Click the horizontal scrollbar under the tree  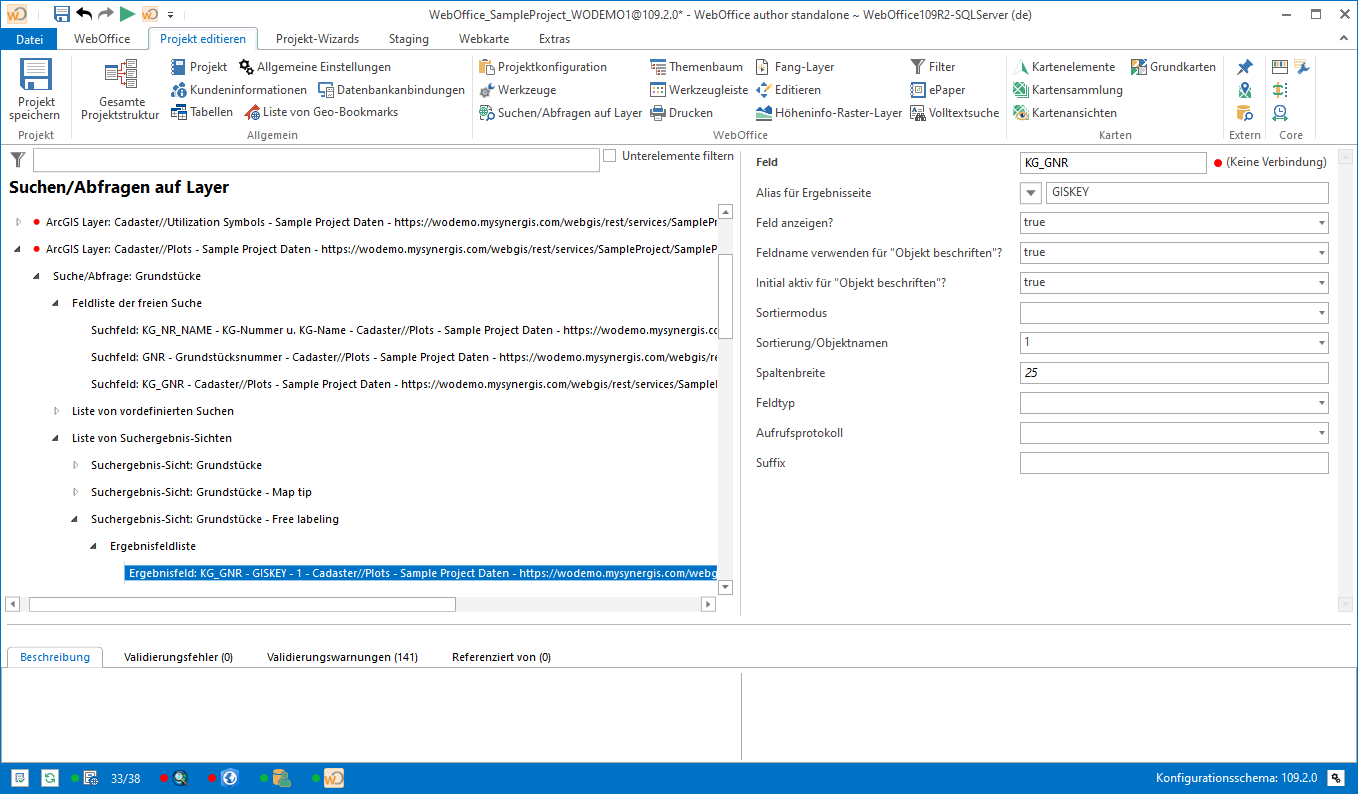[x=242, y=604]
